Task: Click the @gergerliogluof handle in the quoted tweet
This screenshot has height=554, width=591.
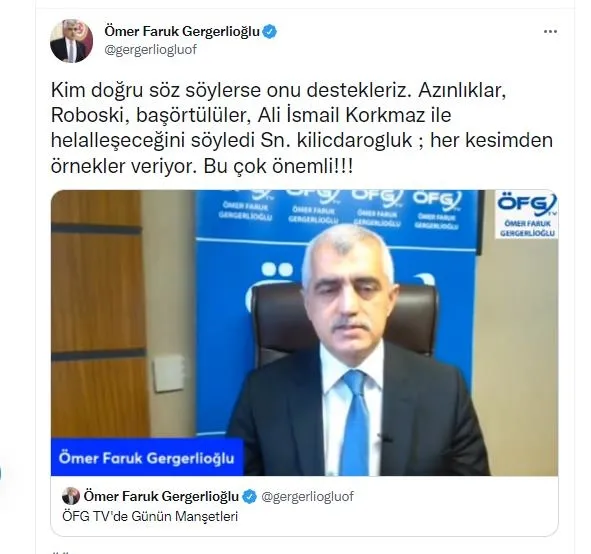Action: coord(307,496)
